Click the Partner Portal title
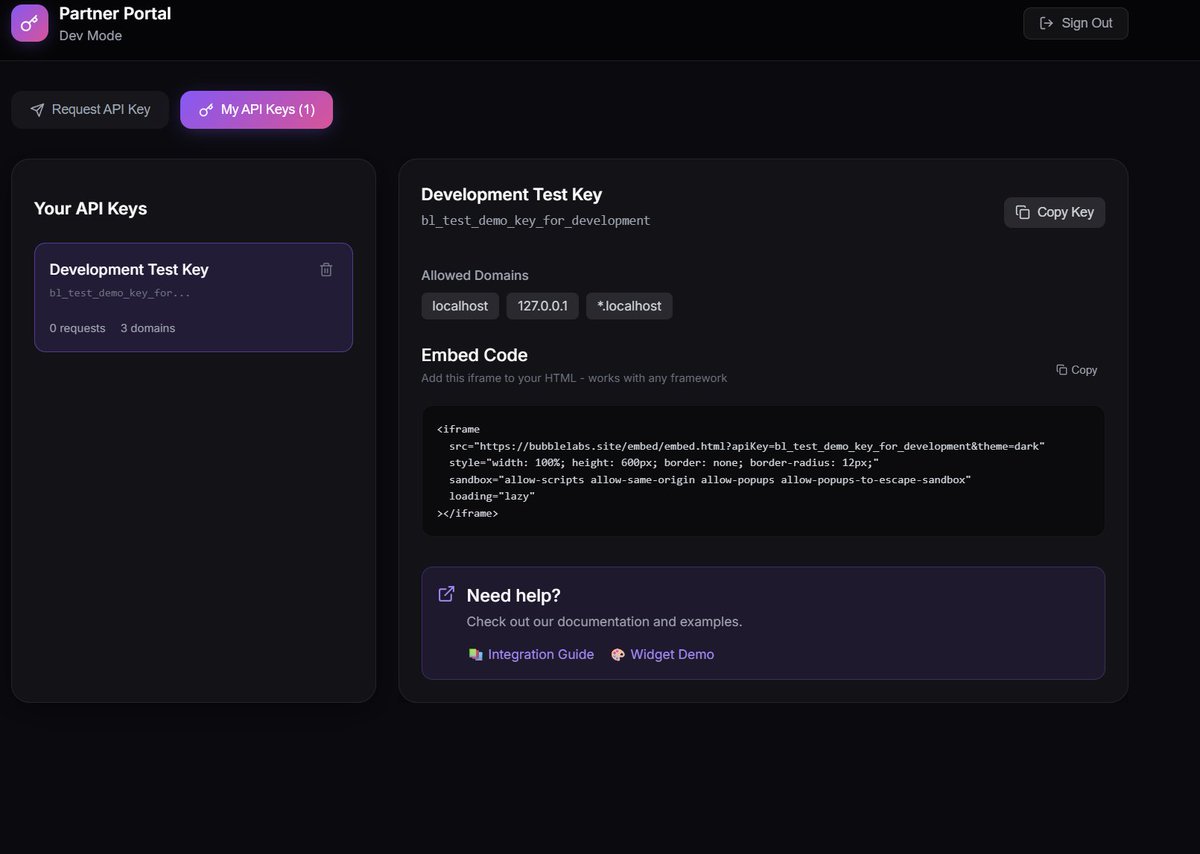 [115, 14]
